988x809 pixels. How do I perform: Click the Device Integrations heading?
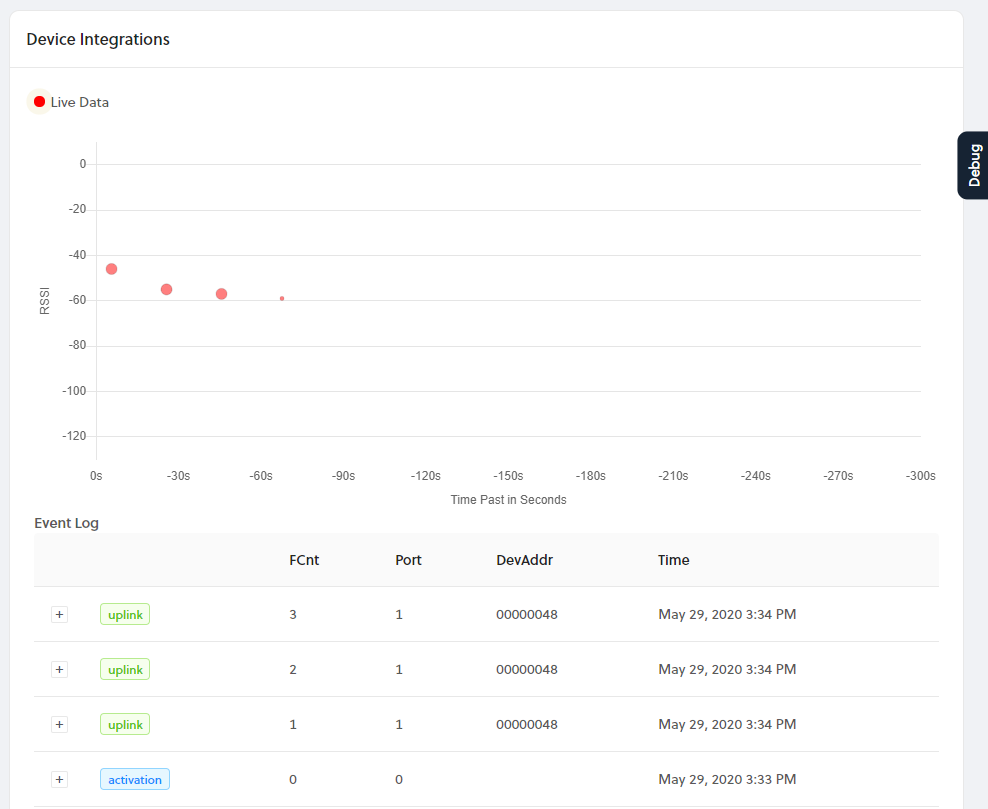[98, 40]
